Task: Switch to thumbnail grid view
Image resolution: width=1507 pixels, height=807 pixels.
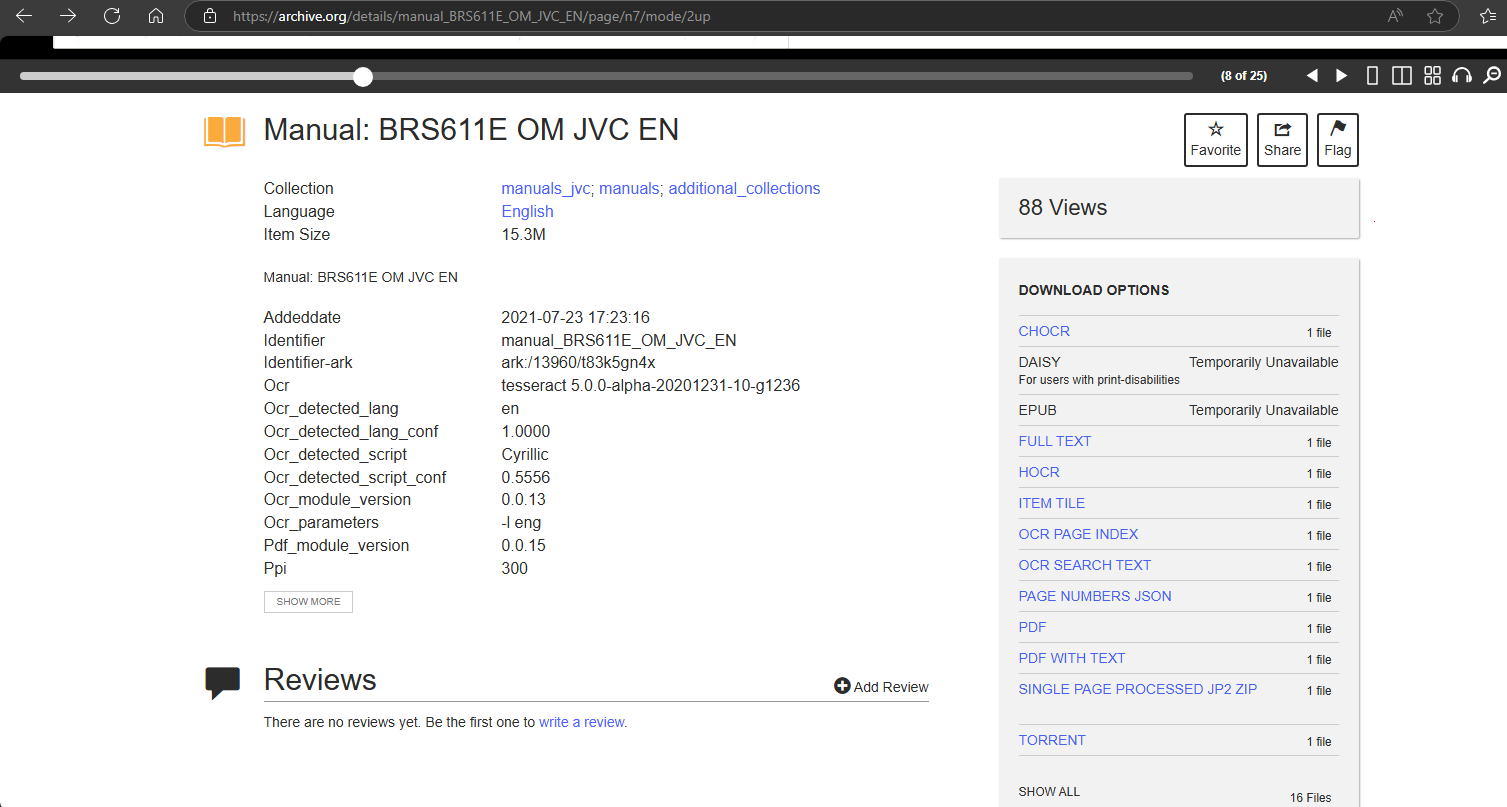Action: click(x=1432, y=76)
